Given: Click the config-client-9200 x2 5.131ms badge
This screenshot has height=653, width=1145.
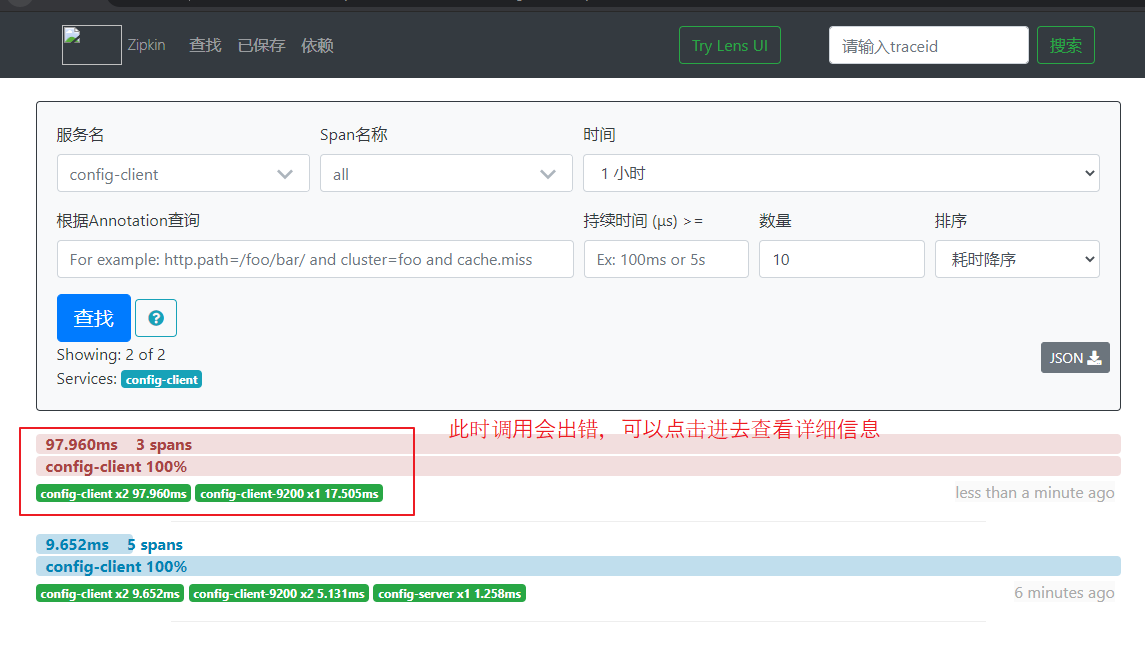Looking at the screenshot, I should pos(279,593).
